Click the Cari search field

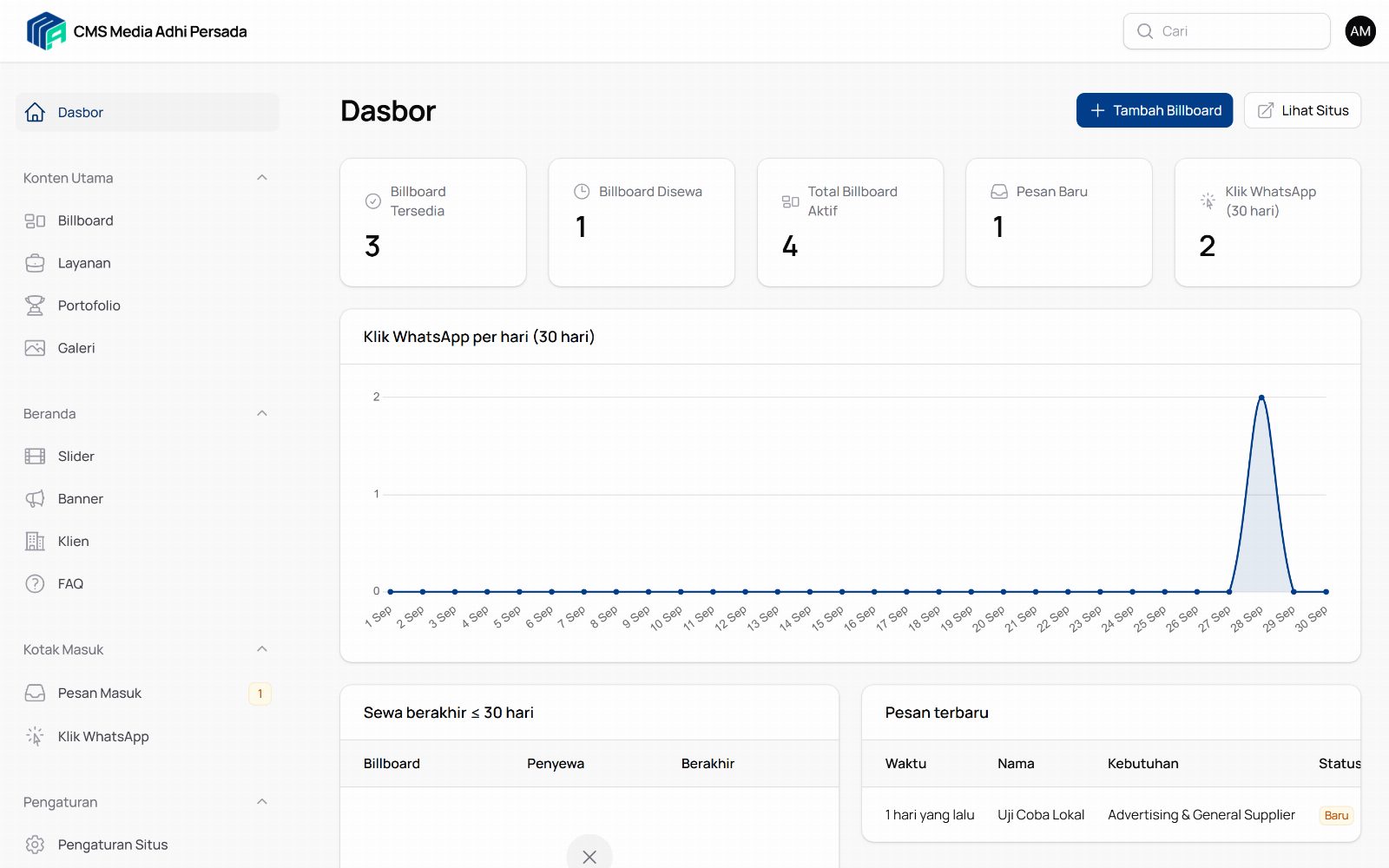coord(1227,31)
